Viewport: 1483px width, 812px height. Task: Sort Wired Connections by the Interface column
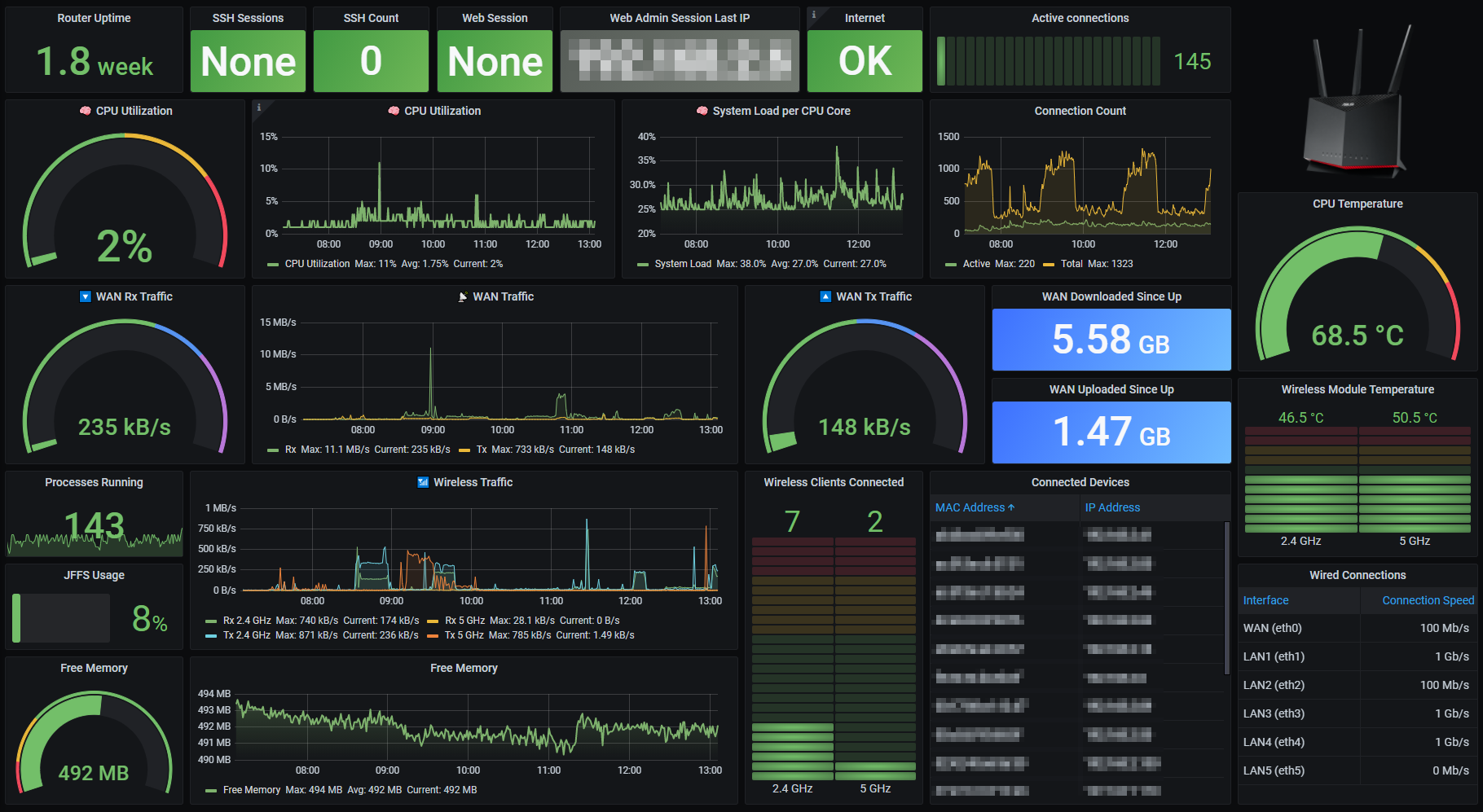click(1265, 600)
